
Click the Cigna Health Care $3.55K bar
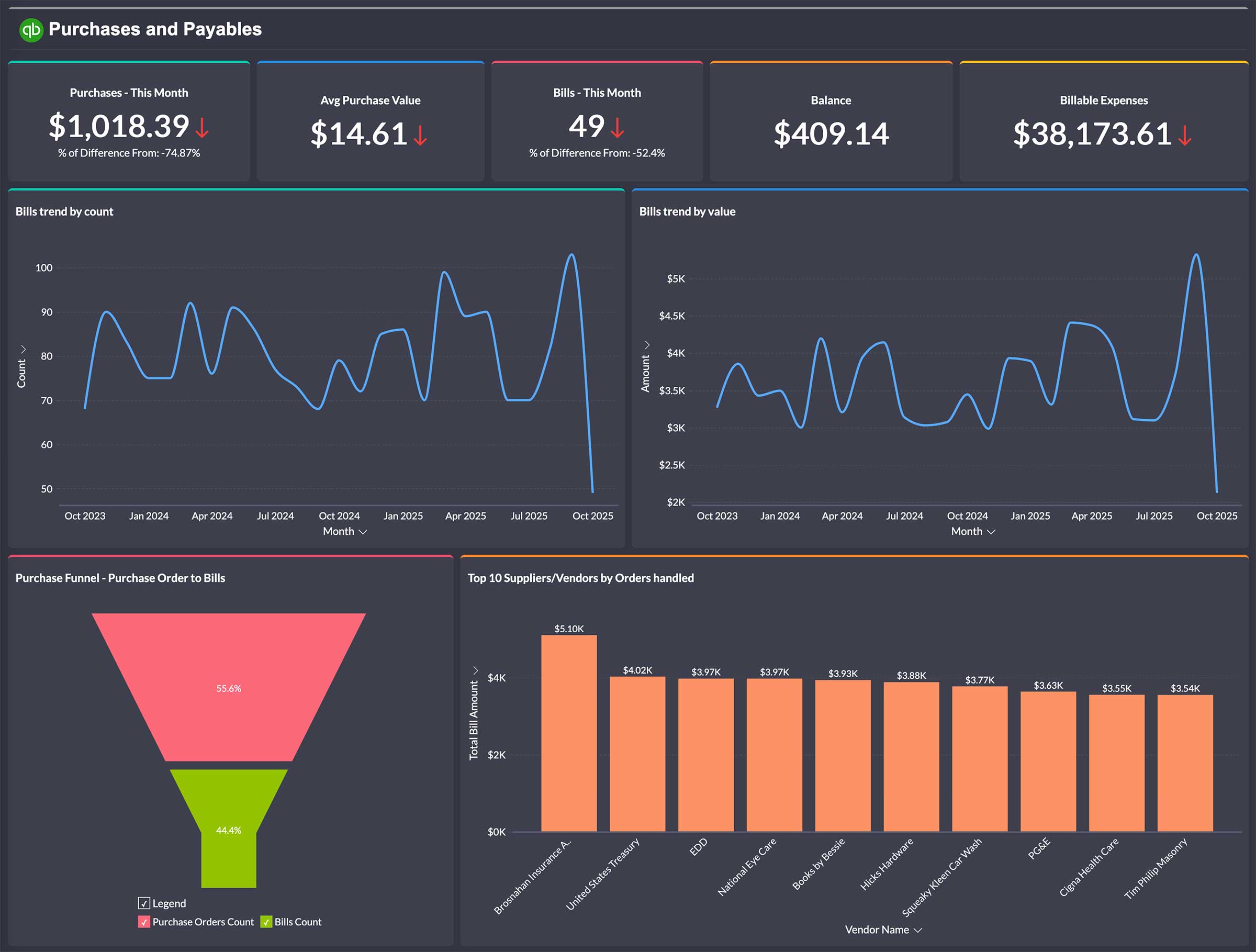pos(1116,763)
